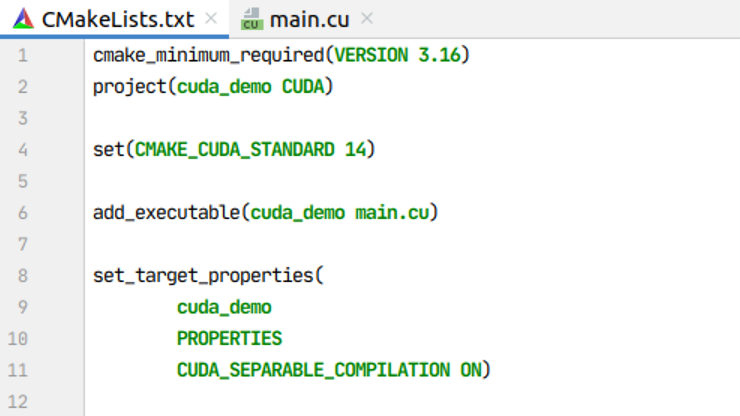Click line number 11 in the gutter
This screenshot has width=740, height=416.
19,369
